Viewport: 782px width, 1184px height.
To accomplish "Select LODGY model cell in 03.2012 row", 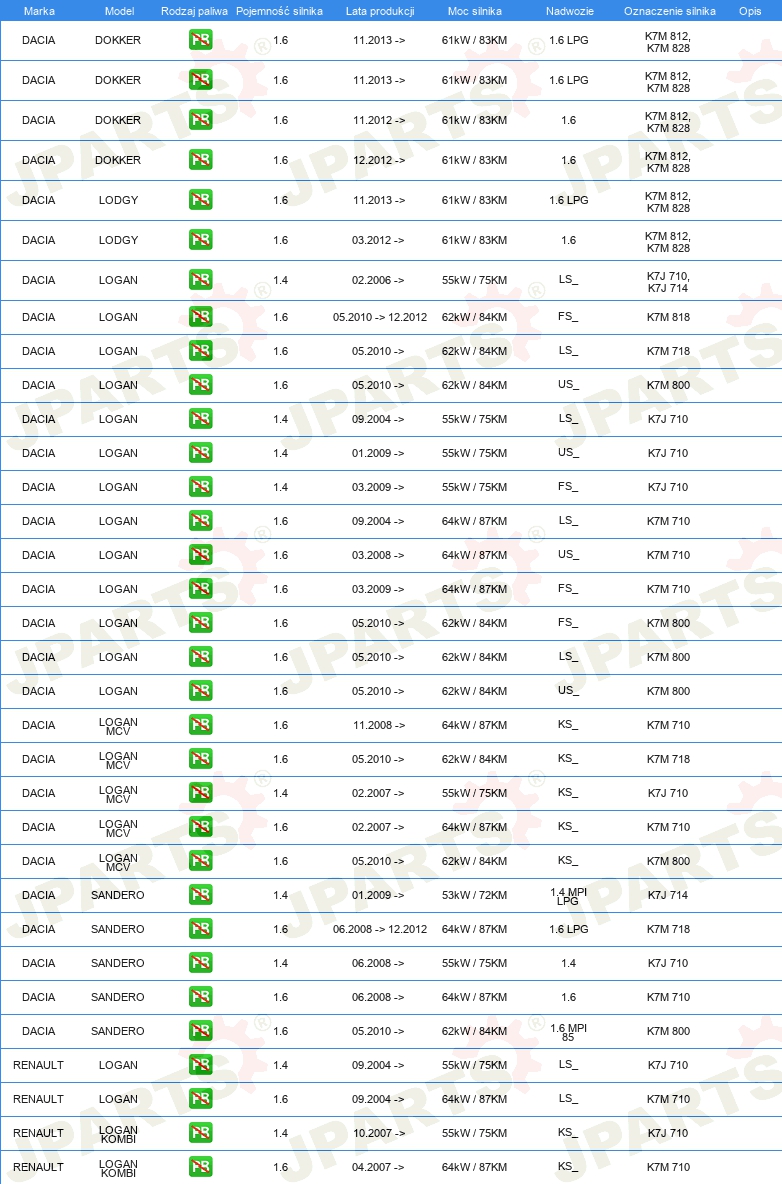I will 119,240.
